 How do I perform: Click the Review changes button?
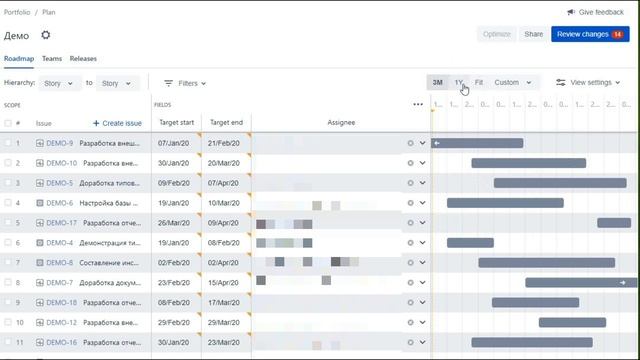pyautogui.click(x=590, y=34)
